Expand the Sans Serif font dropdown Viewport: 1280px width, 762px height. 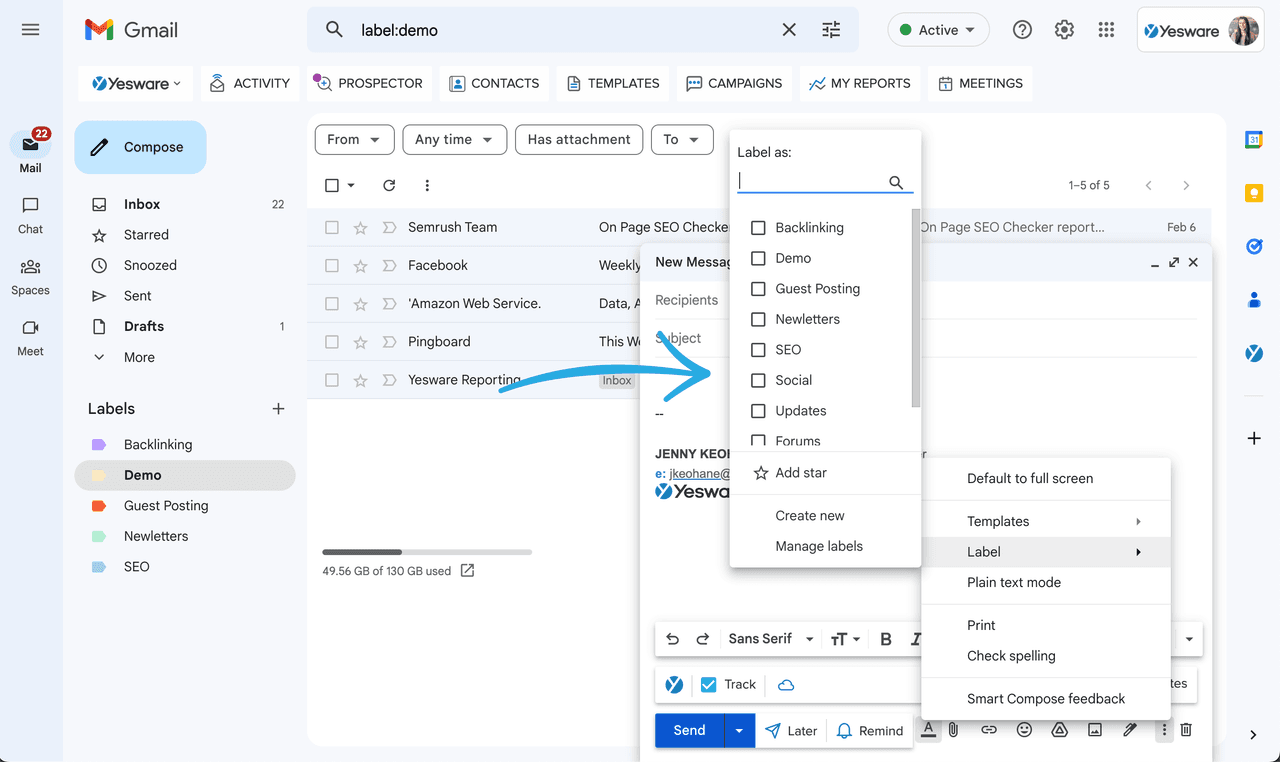pyautogui.click(x=770, y=639)
